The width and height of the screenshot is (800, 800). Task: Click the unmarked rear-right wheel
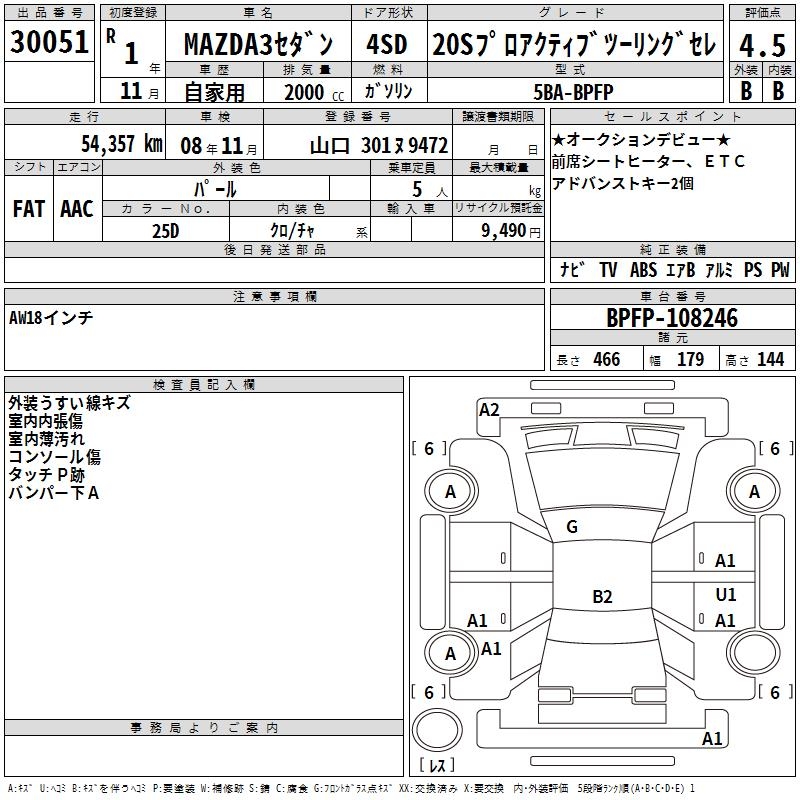coord(754,653)
